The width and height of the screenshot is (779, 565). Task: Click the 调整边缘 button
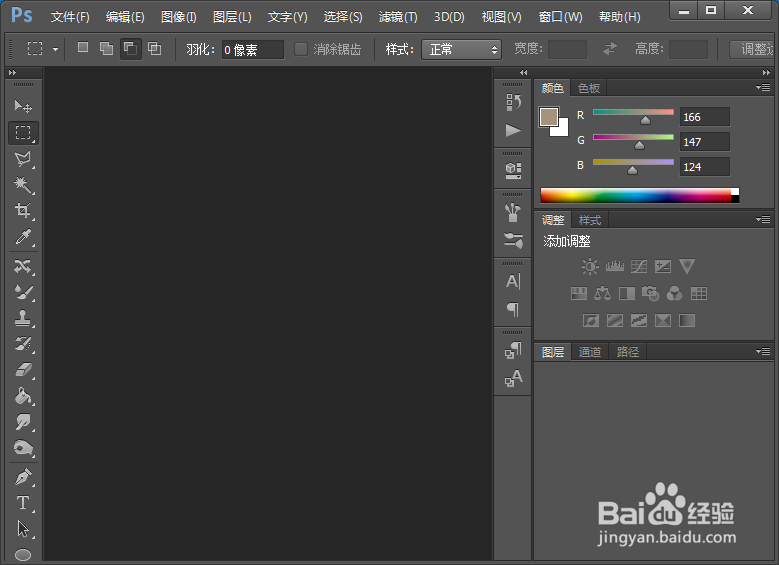pyautogui.click(x=752, y=49)
